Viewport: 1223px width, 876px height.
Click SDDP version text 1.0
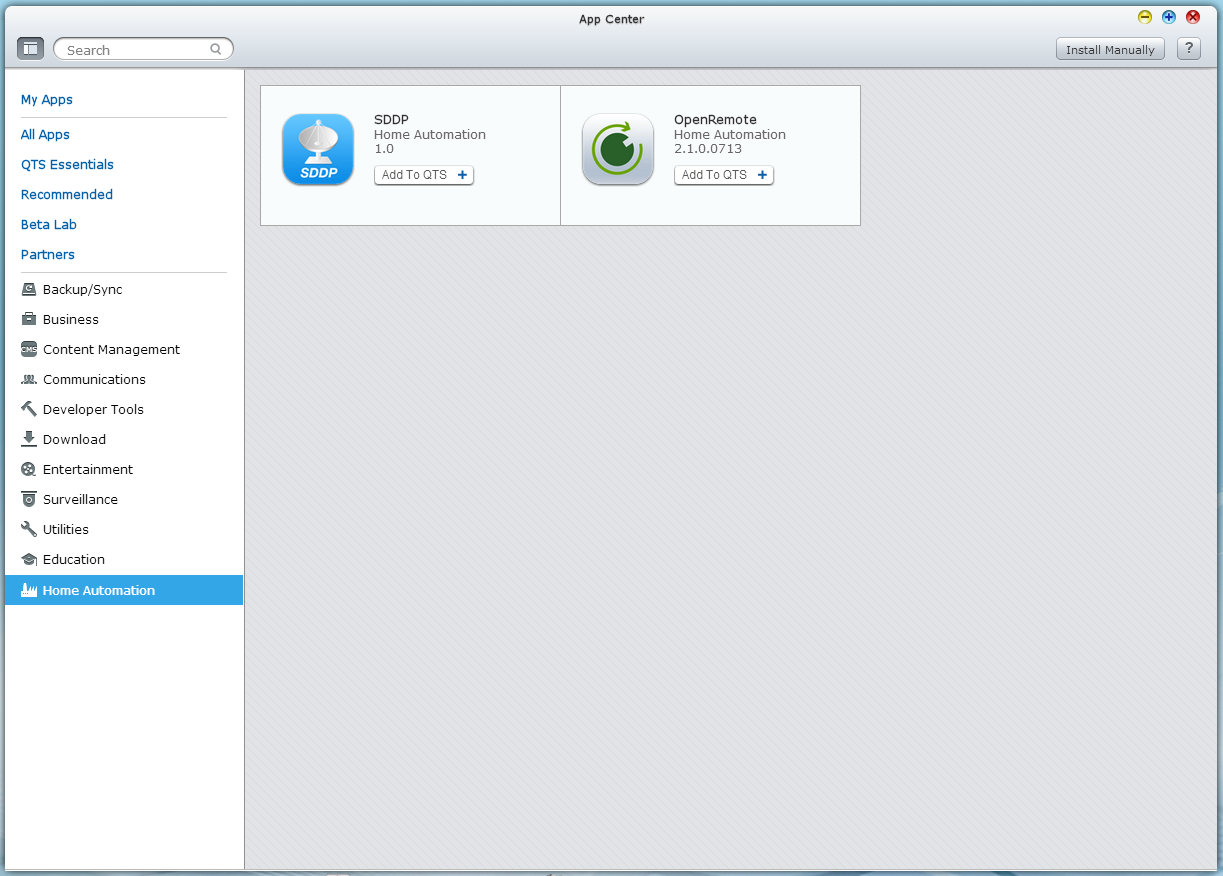click(384, 148)
